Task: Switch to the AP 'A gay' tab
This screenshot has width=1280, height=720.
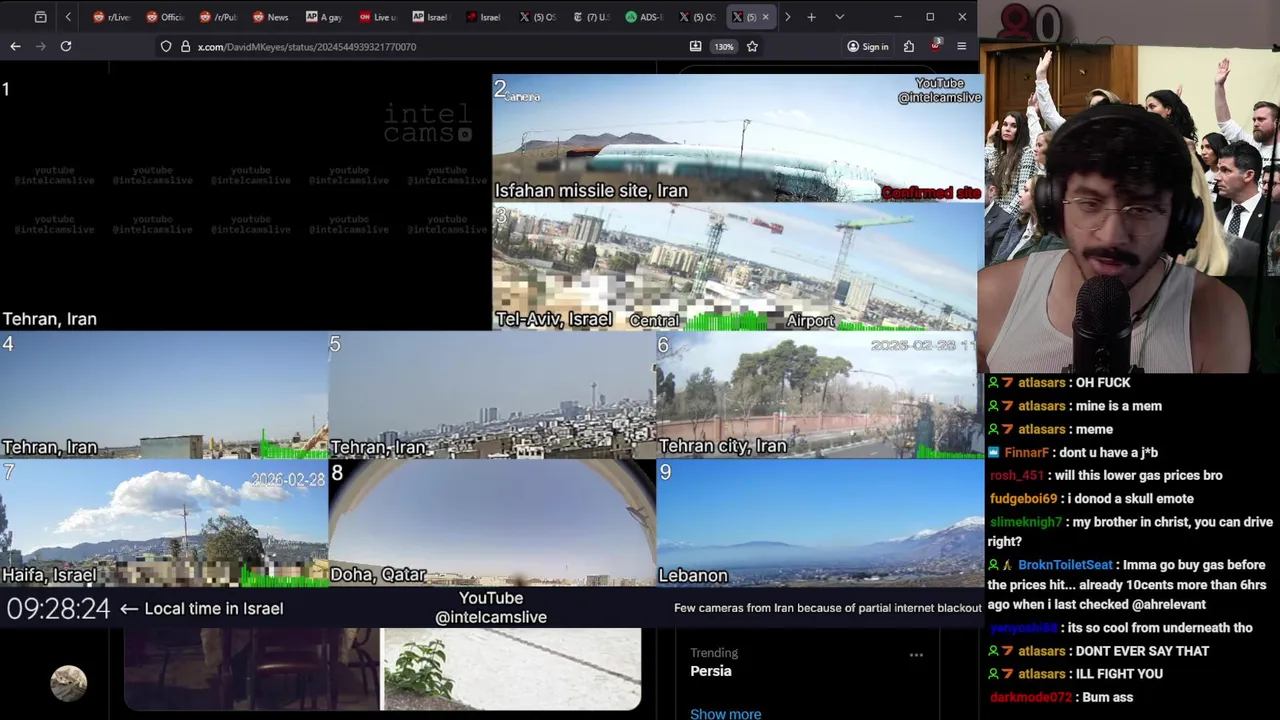Action: [324, 17]
